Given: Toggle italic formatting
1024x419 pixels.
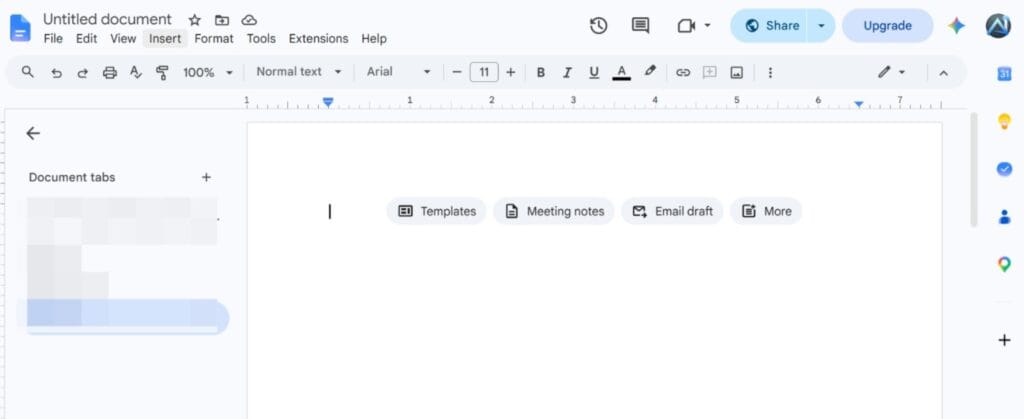Looking at the screenshot, I should 567,72.
